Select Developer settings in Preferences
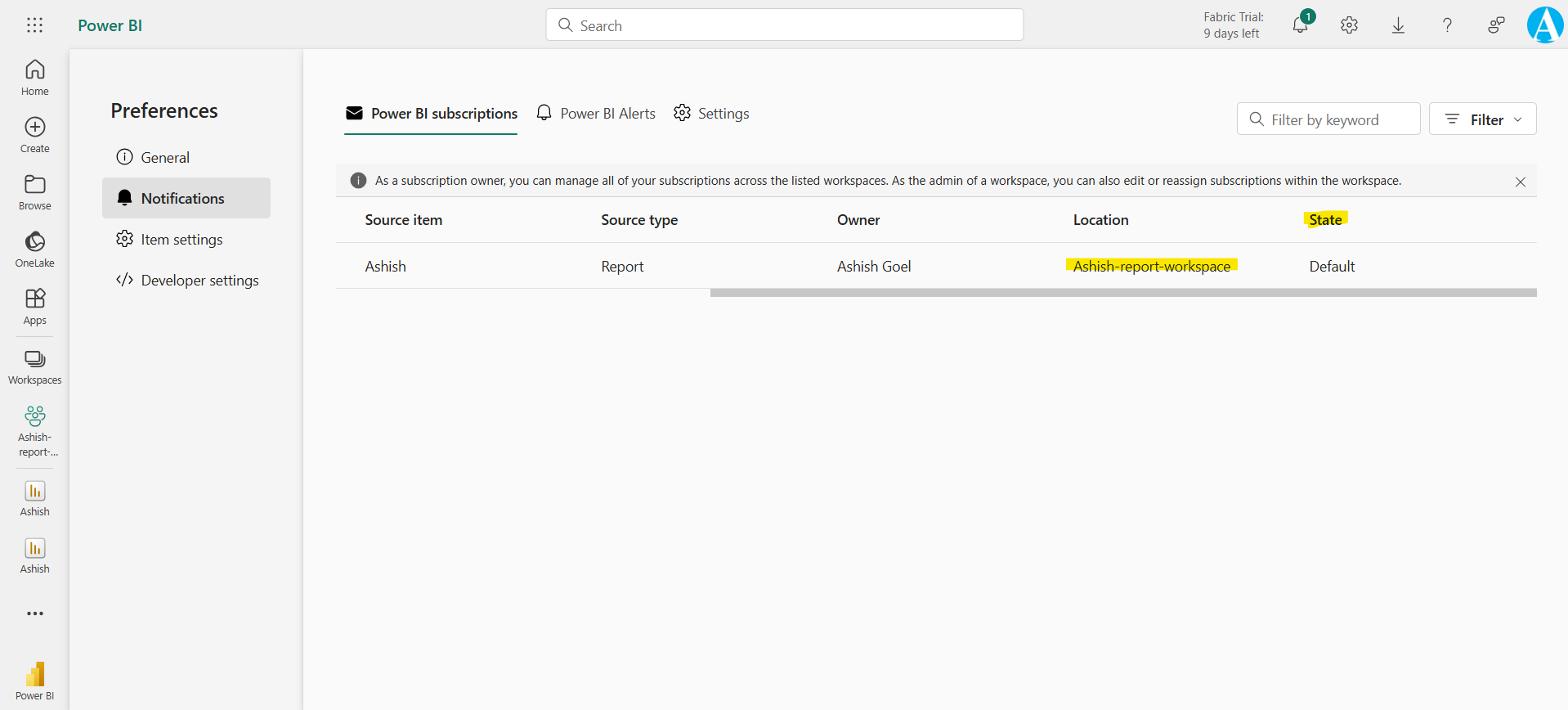Image resolution: width=1568 pixels, height=710 pixels. tap(187, 281)
